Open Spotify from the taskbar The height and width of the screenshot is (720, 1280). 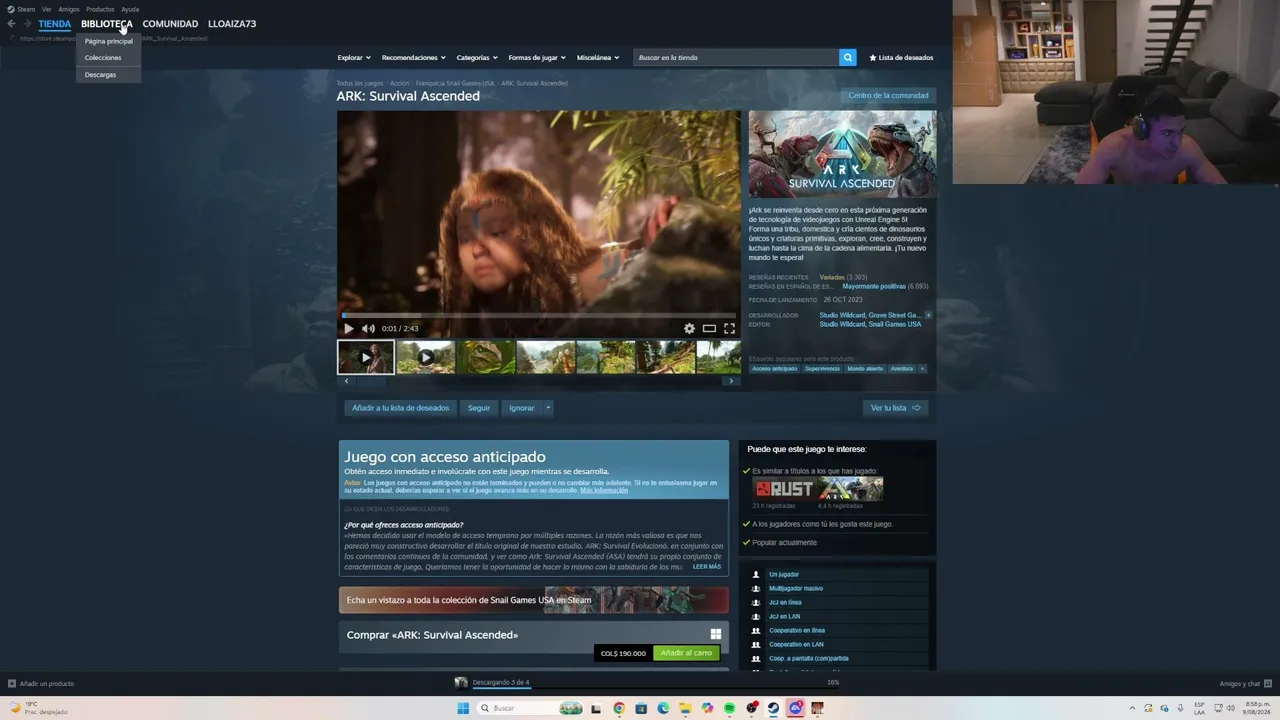pyautogui.click(x=729, y=708)
